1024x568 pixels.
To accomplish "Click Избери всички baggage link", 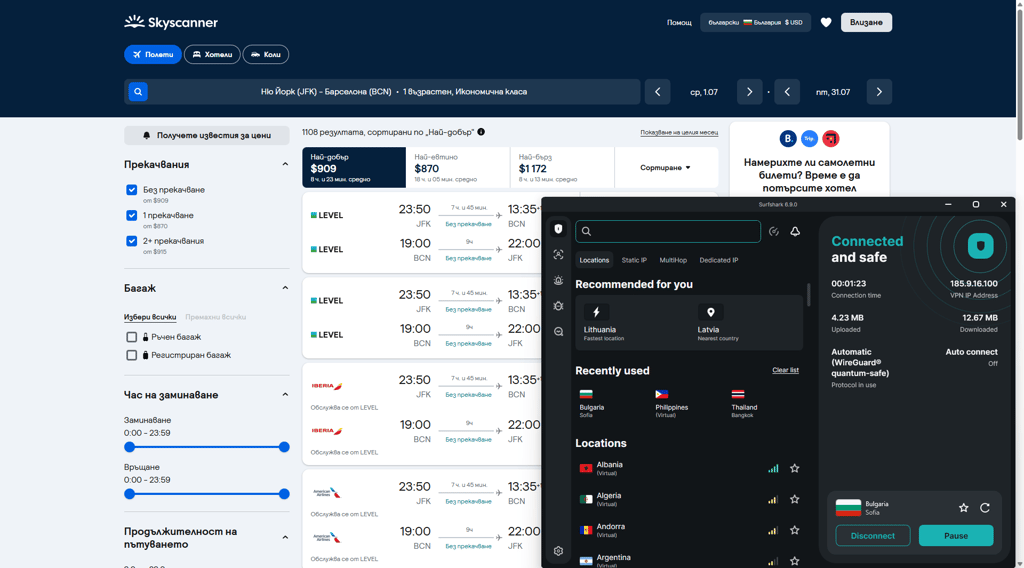I will click(x=150, y=317).
